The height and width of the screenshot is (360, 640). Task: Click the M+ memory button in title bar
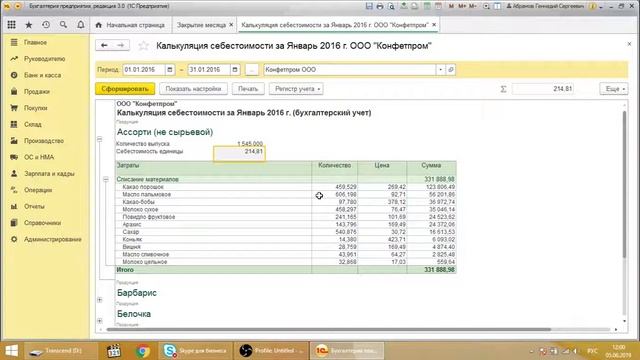coord(462,6)
